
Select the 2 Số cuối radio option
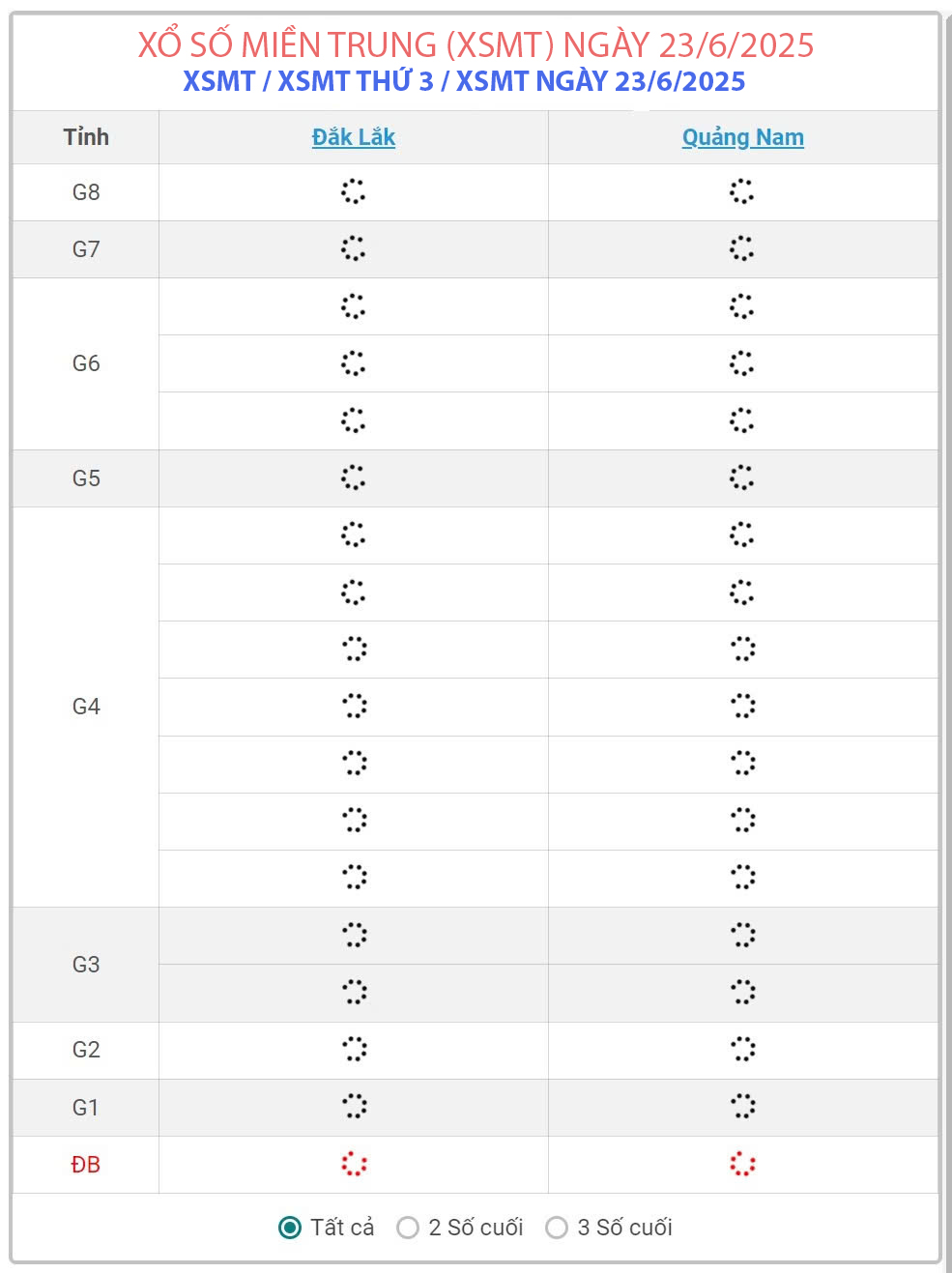(x=408, y=1228)
